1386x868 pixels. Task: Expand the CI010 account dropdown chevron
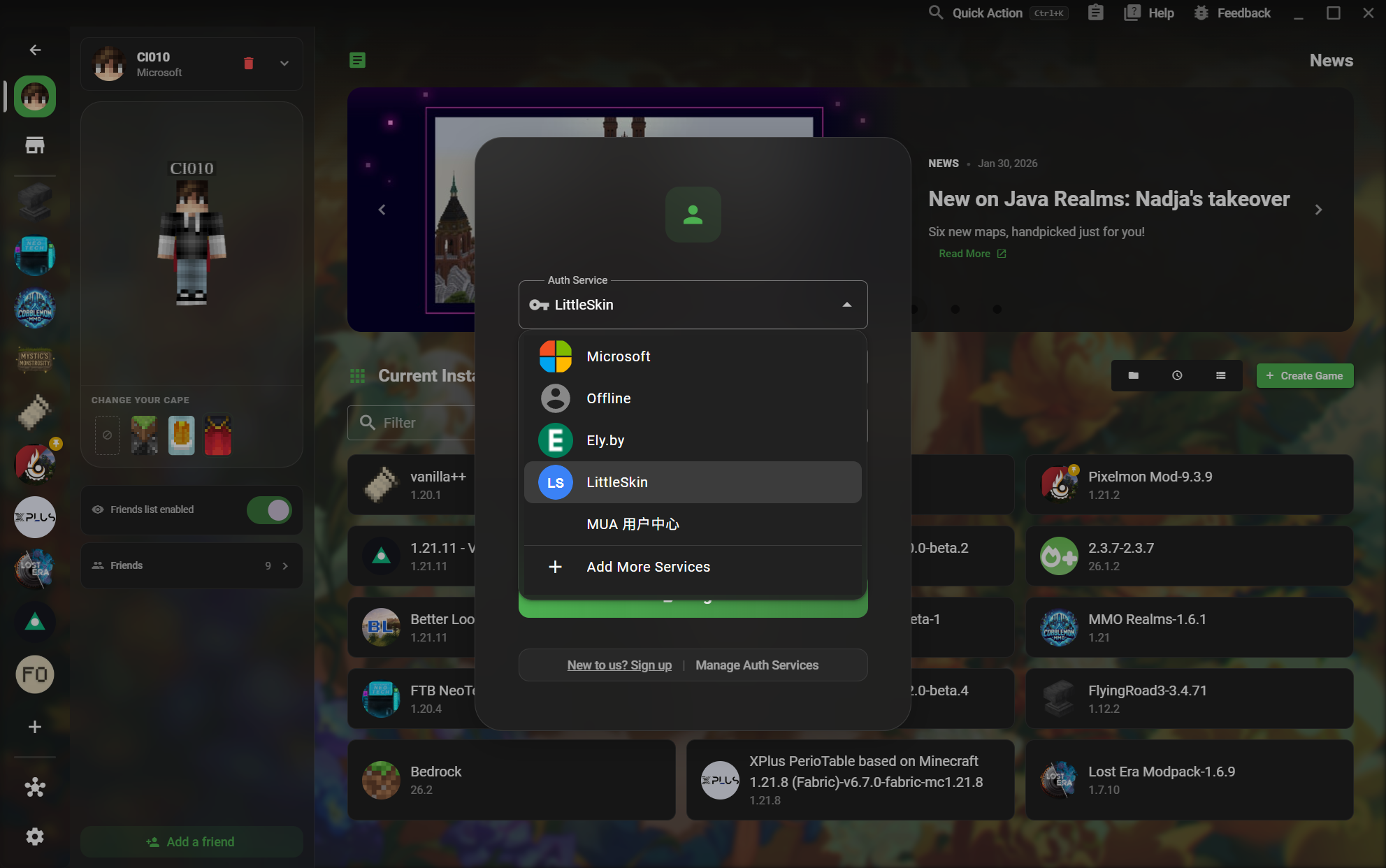point(284,64)
